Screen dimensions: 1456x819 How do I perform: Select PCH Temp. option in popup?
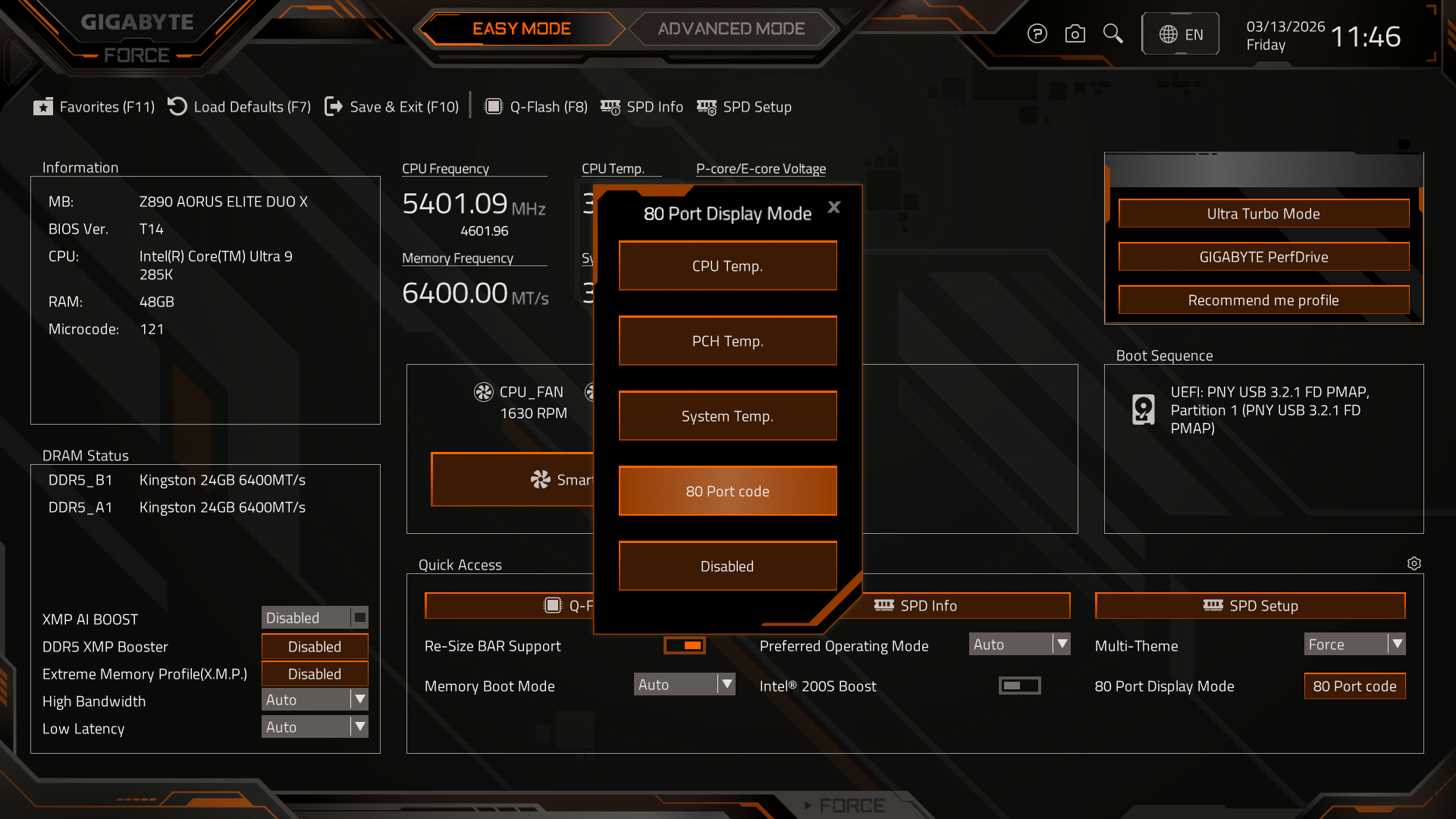[727, 341]
